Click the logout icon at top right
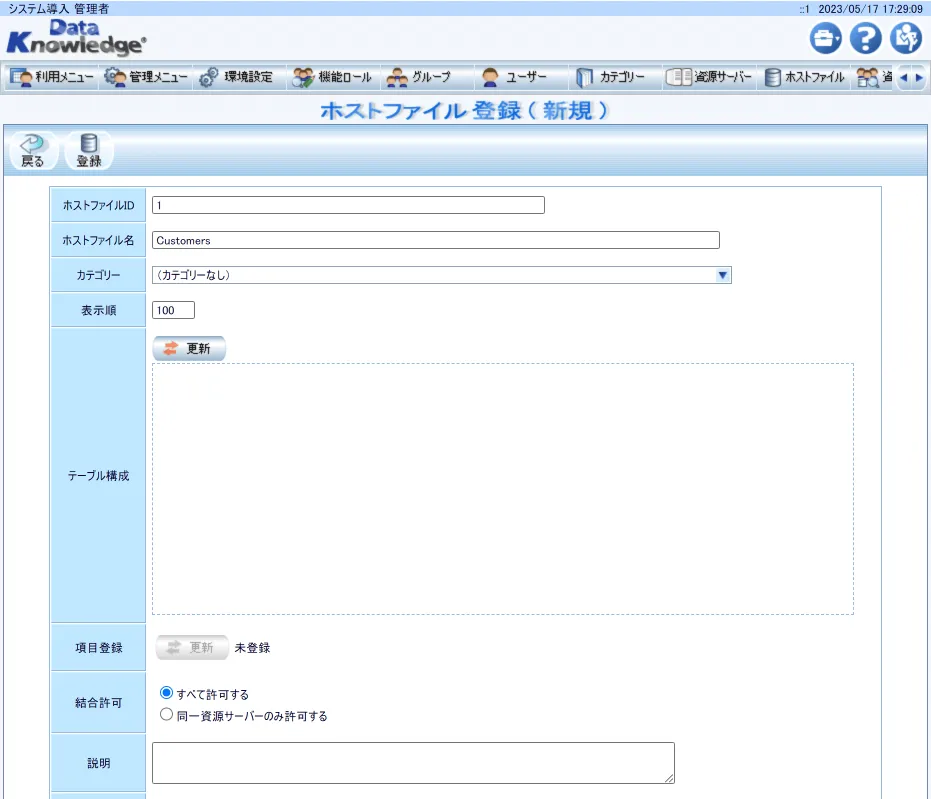 click(906, 39)
